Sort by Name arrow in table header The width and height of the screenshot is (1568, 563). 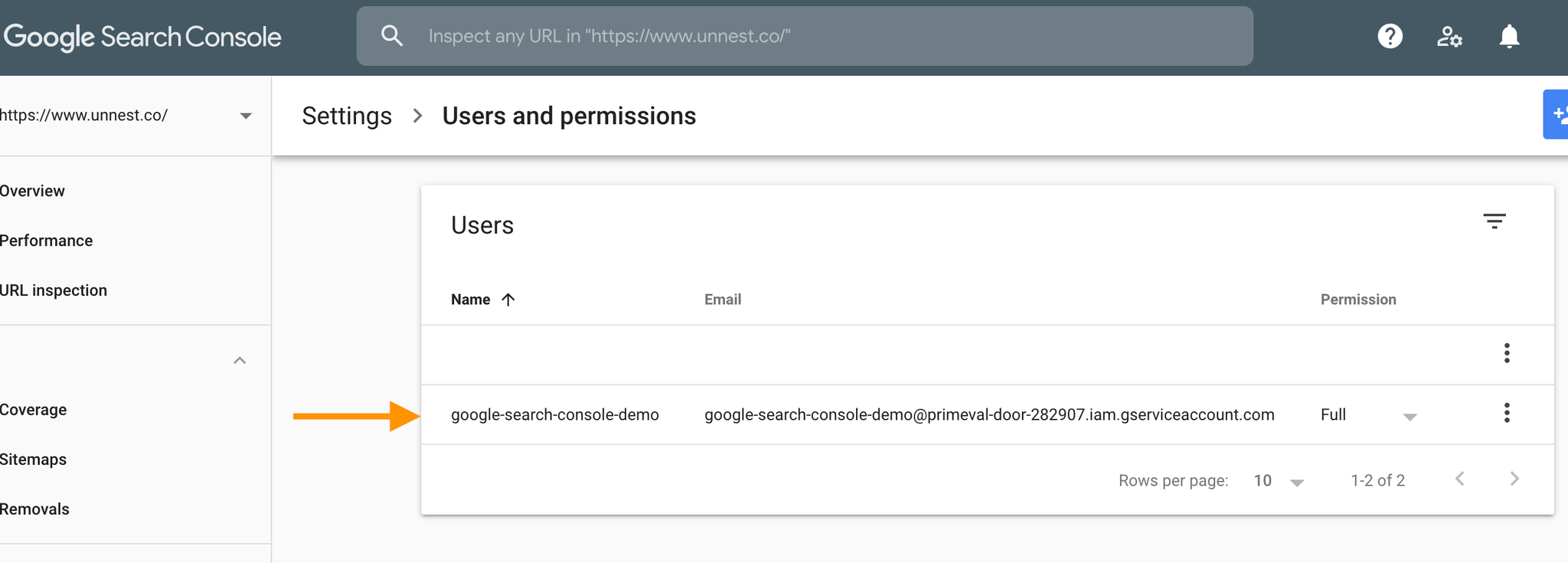pos(508,300)
